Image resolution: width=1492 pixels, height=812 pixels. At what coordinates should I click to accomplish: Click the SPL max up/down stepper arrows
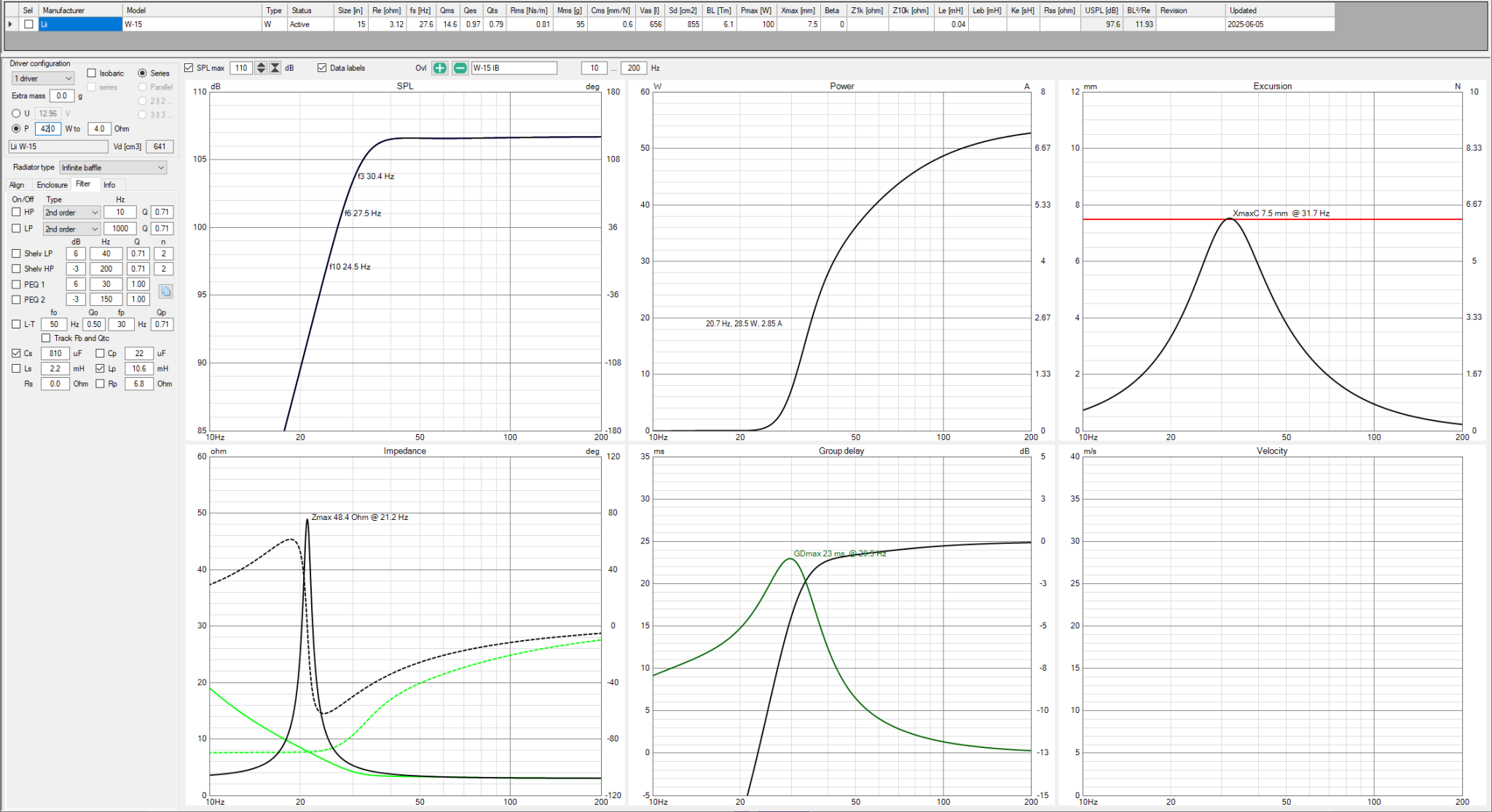261,68
